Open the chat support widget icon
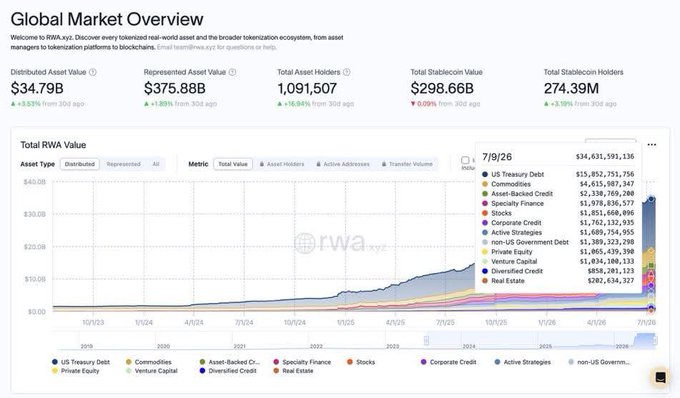Screen dimensions: 680x398 point(660,377)
